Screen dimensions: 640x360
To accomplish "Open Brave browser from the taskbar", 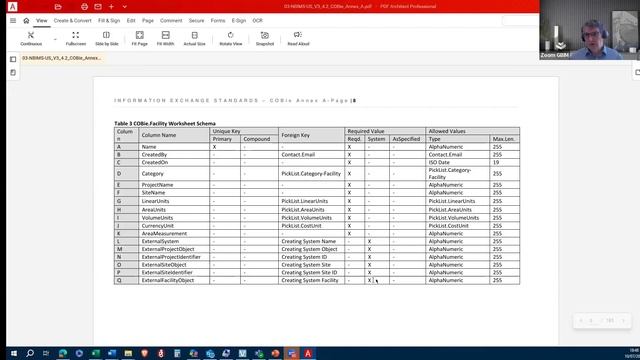I will pos(144,353).
